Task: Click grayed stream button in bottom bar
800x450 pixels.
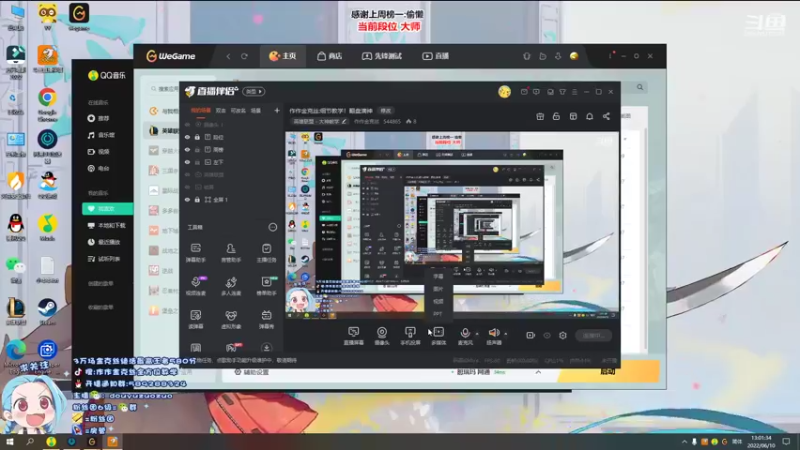Action: [593, 335]
